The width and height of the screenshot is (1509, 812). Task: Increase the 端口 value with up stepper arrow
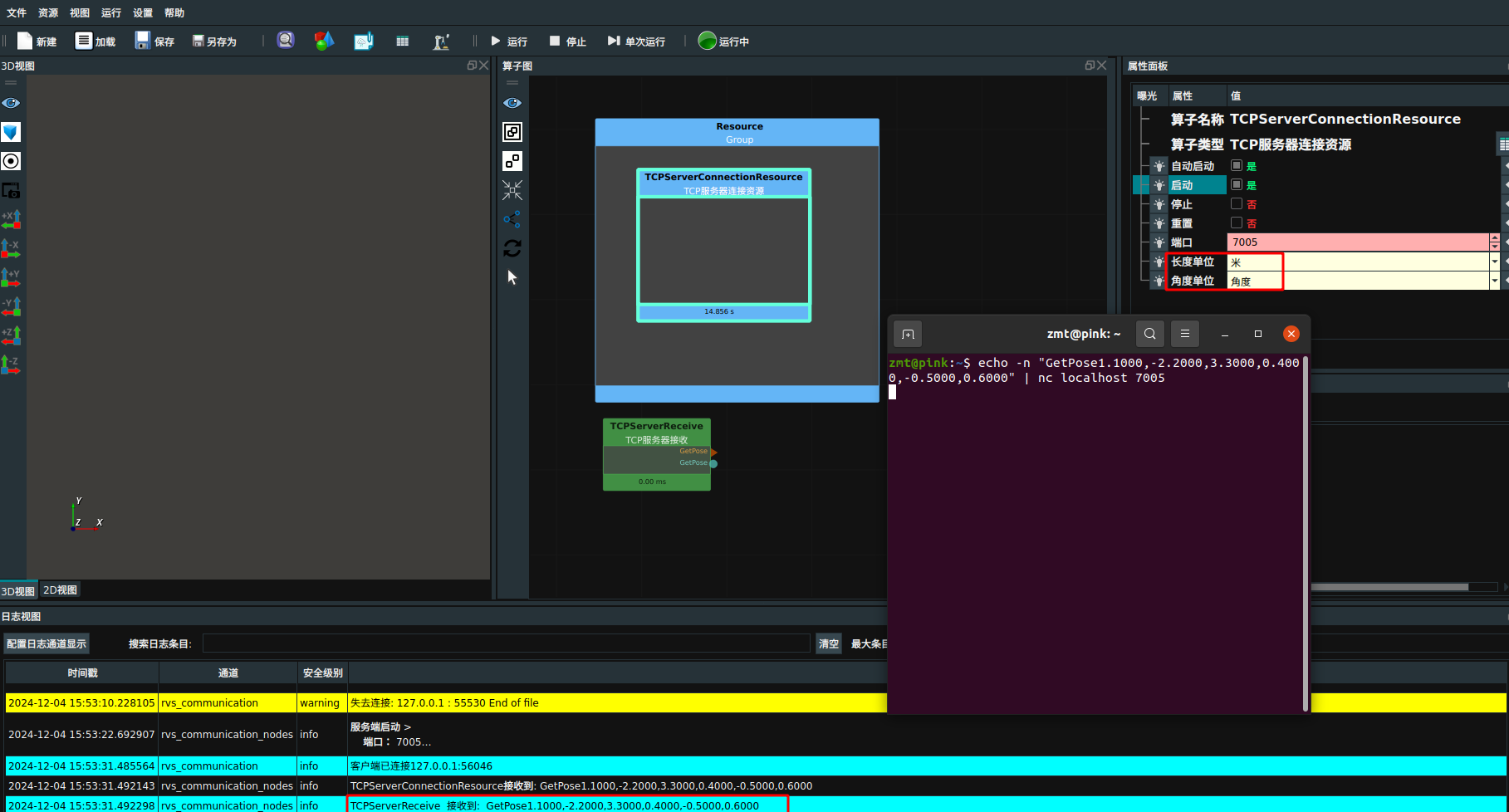tap(1495, 237)
